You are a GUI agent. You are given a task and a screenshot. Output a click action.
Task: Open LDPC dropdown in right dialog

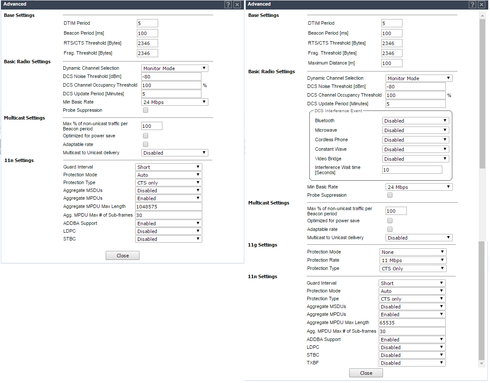412,347
